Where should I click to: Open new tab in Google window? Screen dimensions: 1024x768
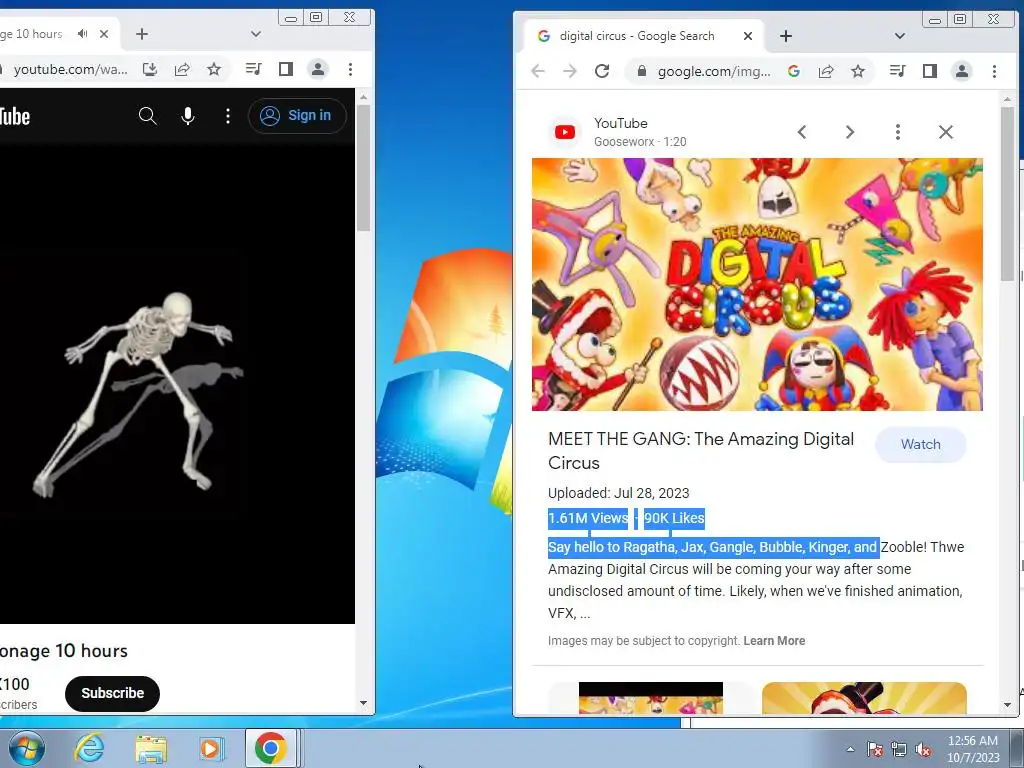click(x=786, y=36)
